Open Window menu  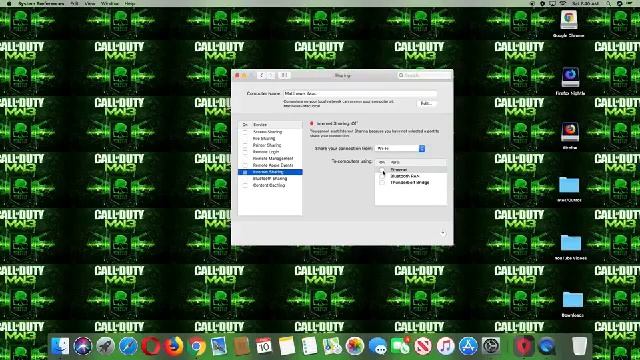point(109,3)
